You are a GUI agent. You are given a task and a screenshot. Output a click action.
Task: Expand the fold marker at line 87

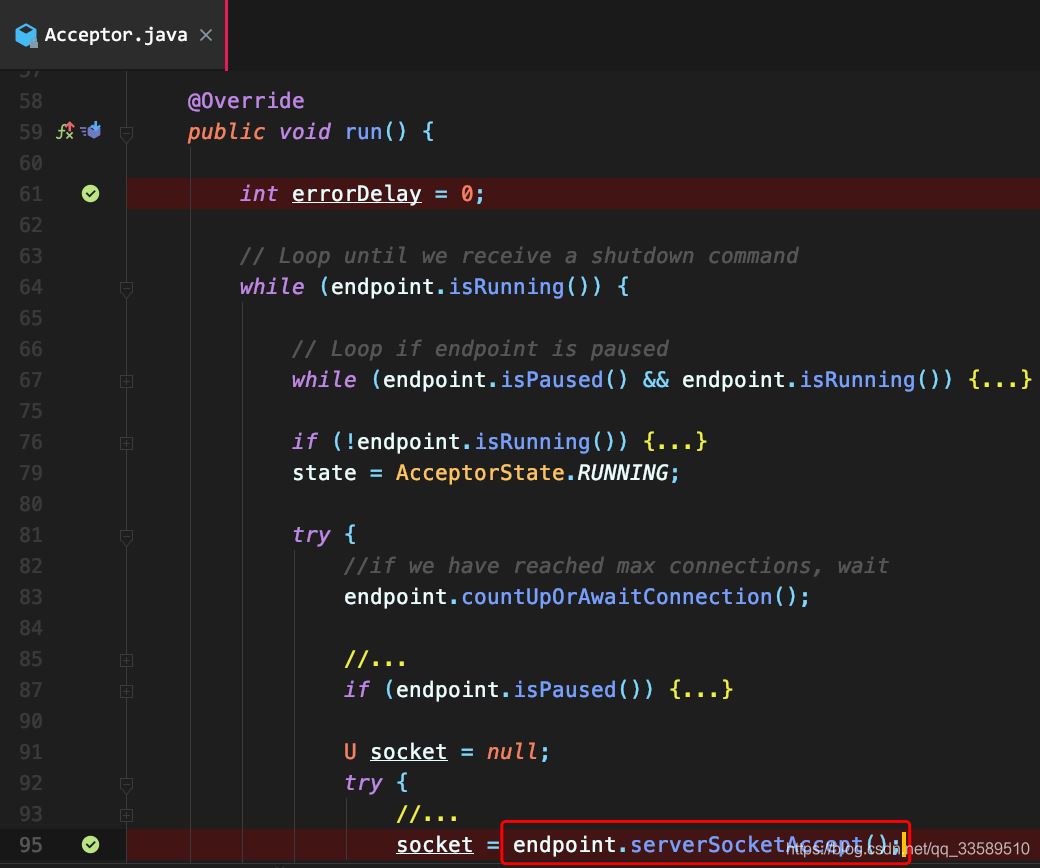pos(126,690)
